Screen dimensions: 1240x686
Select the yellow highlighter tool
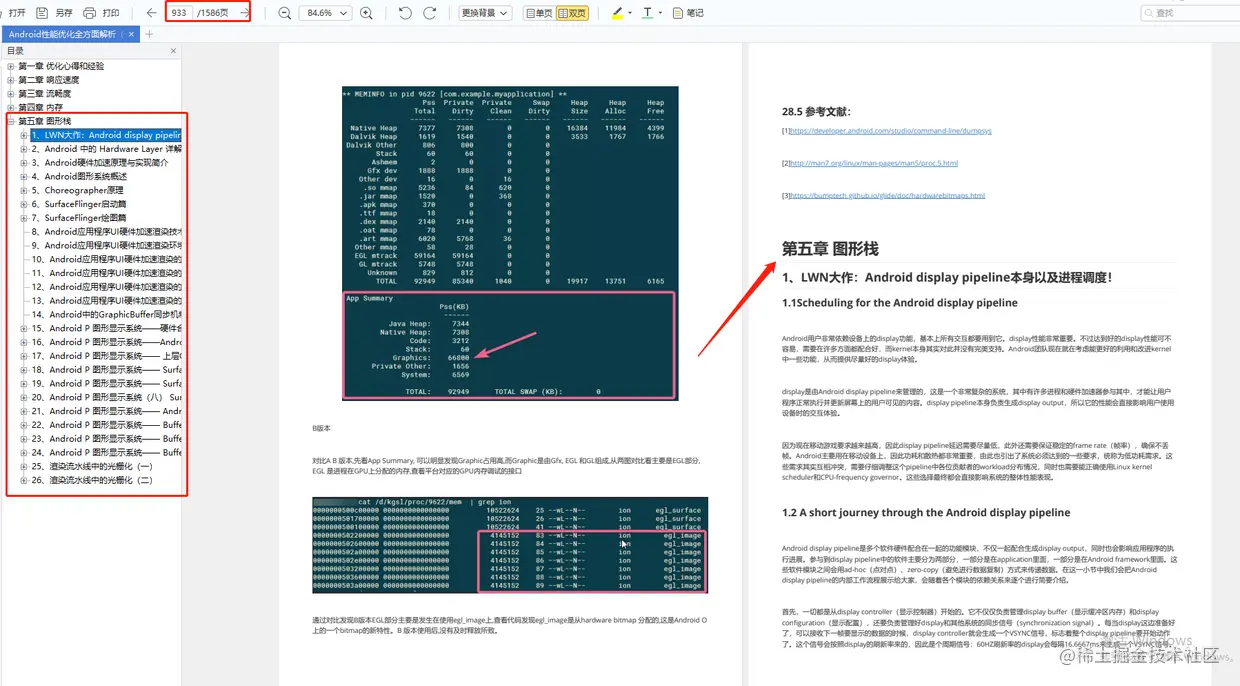coord(616,13)
